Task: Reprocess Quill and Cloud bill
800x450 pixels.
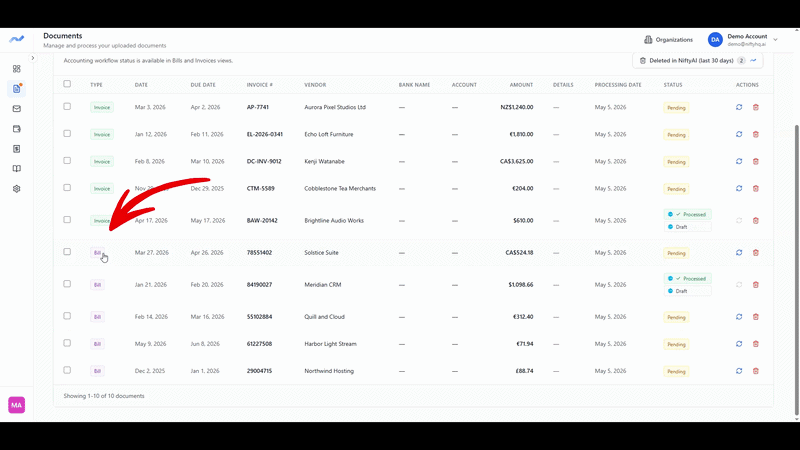Action: 739,317
